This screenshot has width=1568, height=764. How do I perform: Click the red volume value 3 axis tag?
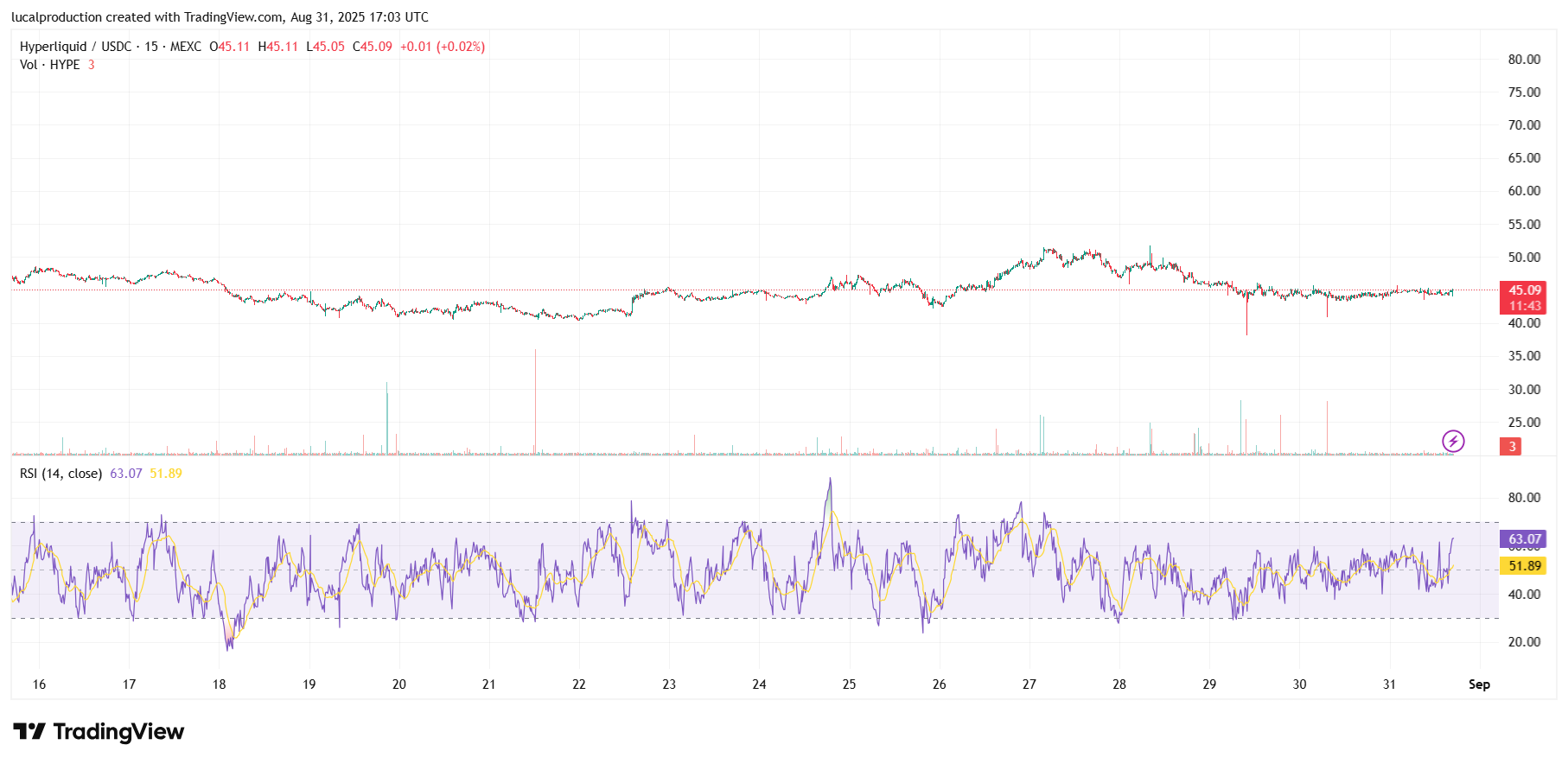1512,447
